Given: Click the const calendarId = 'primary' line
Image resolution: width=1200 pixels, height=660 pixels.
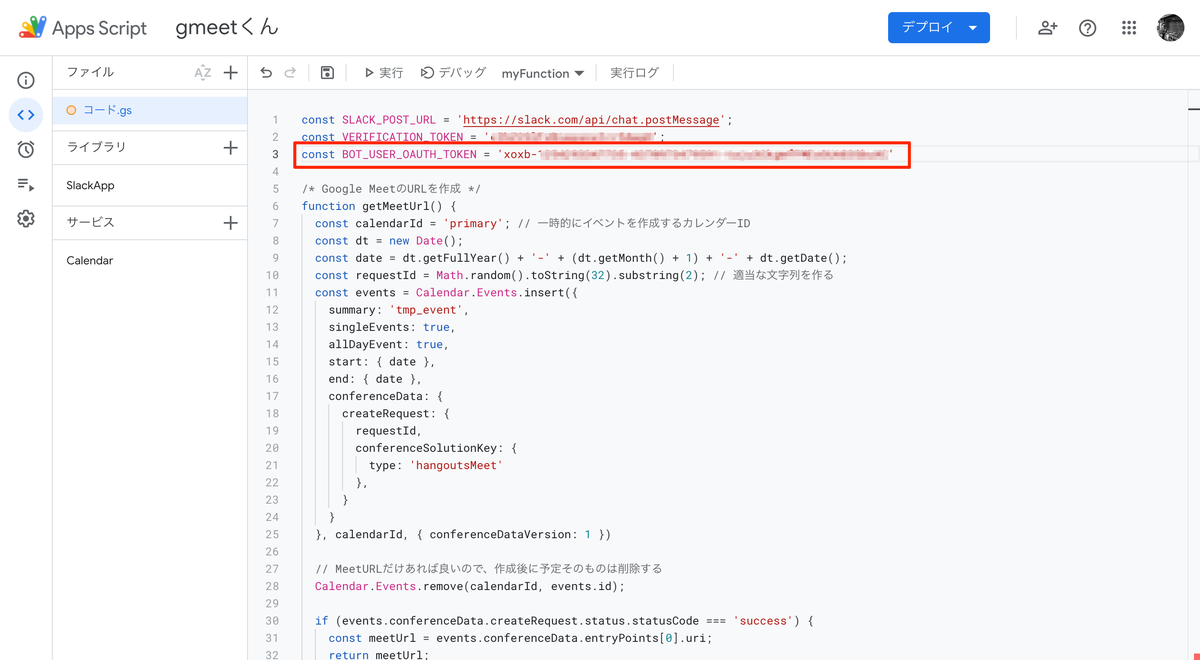Looking at the screenshot, I should [532, 223].
